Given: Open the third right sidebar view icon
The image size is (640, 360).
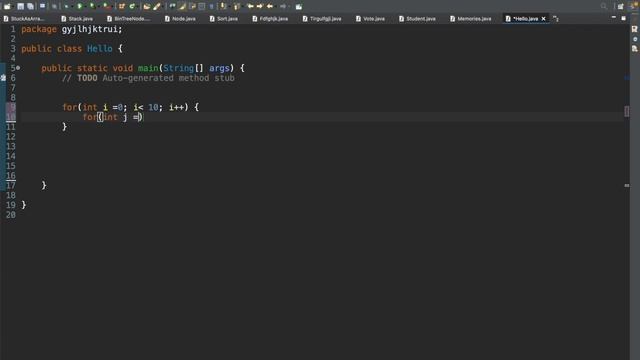Looking at the screenshot, I should tap(635, 49).
